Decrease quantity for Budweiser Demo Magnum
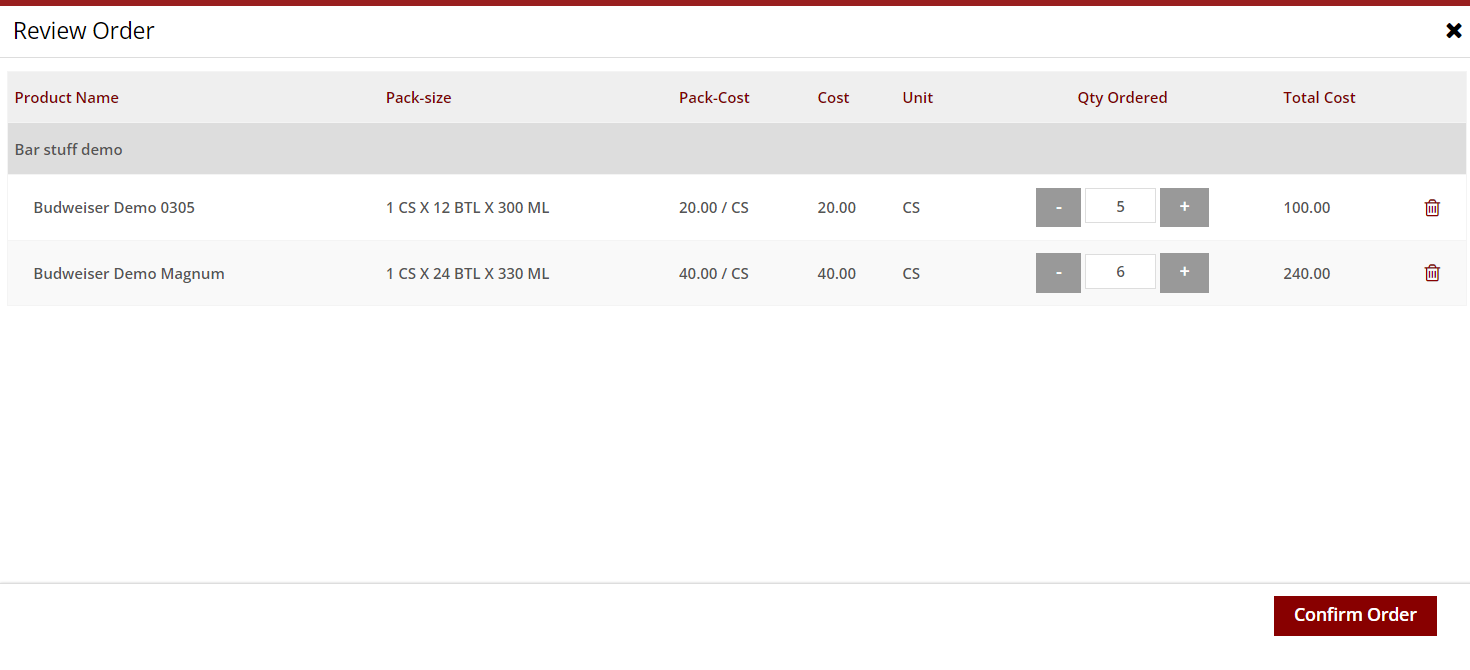The width and height of the screenshot is (1470, 670). [x=1058, y=273]
